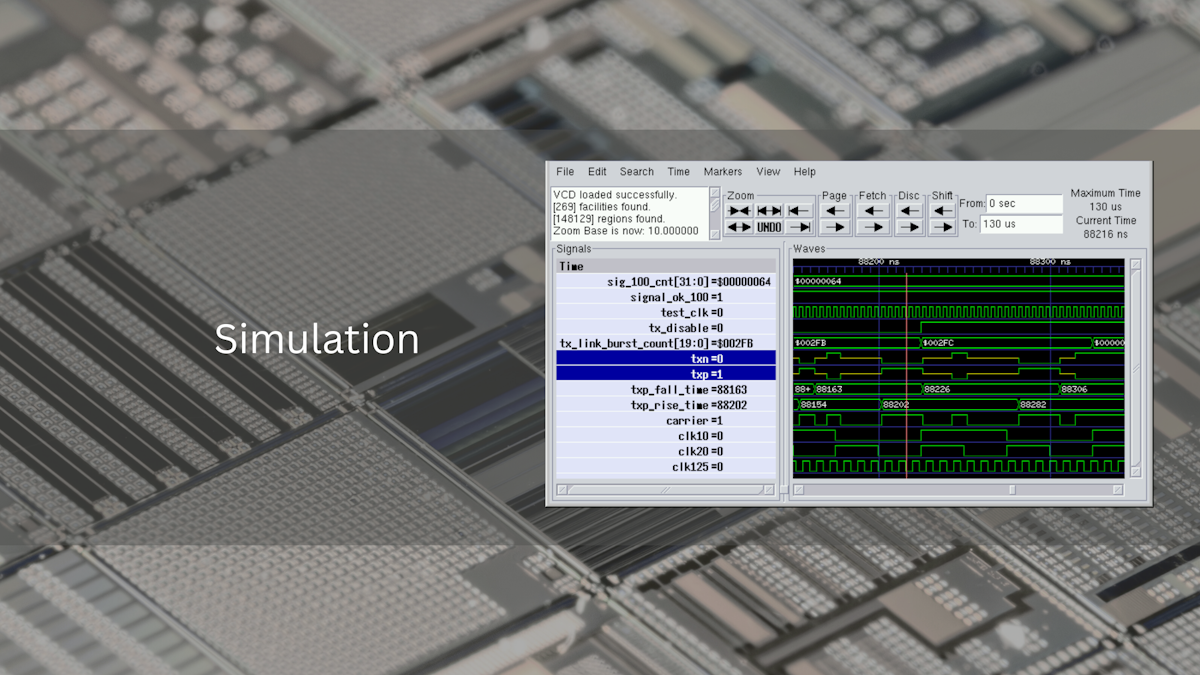Image resolution: width=1200 pixels, height=675 pixels.
Task: Click Waves horizontal scroll-right arrow
Action: point(1117,489)
